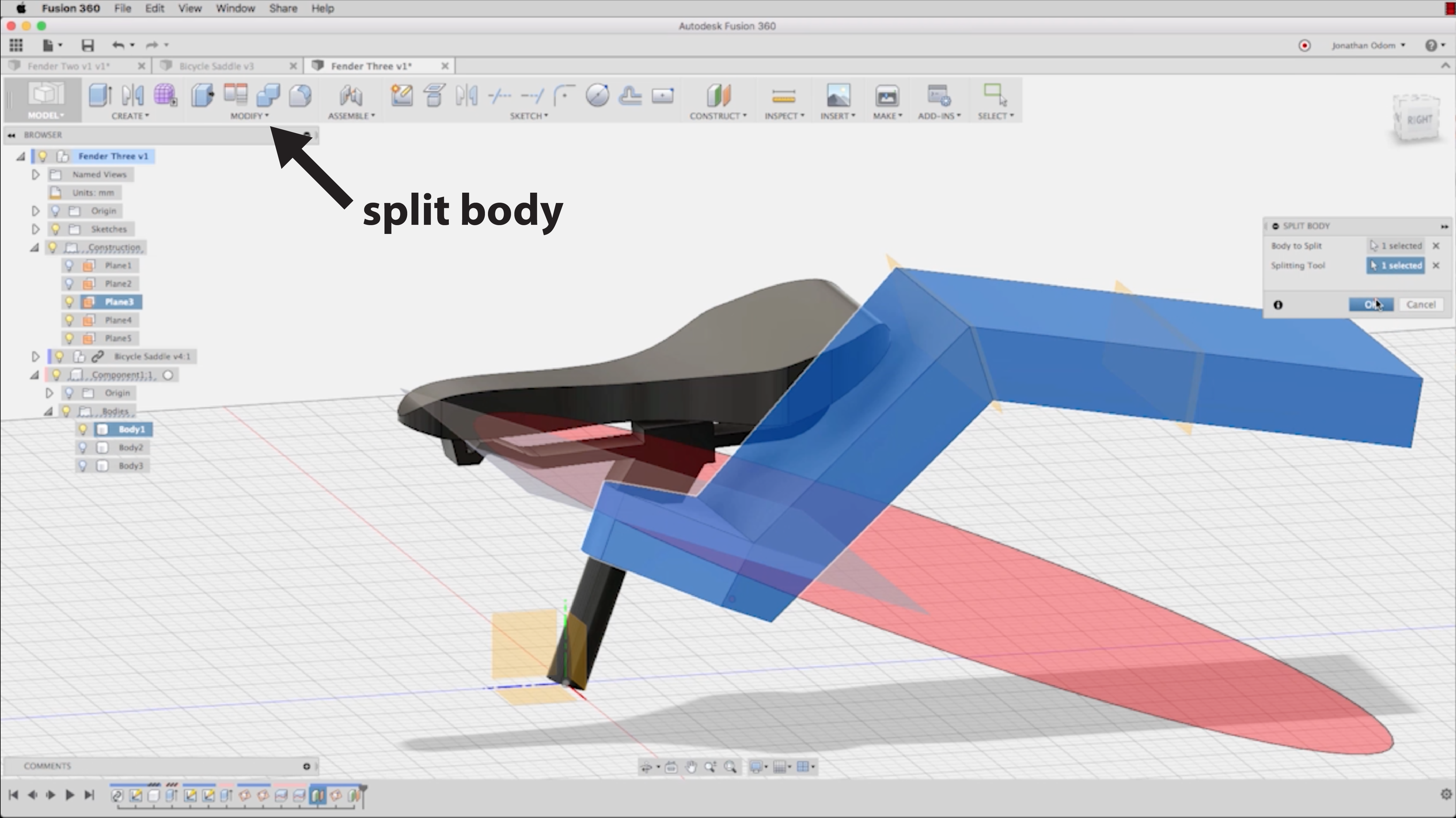This screenshot has height=818, width=1456.
Task: Open the MODIFY dropdown menu
Action: 249,116
